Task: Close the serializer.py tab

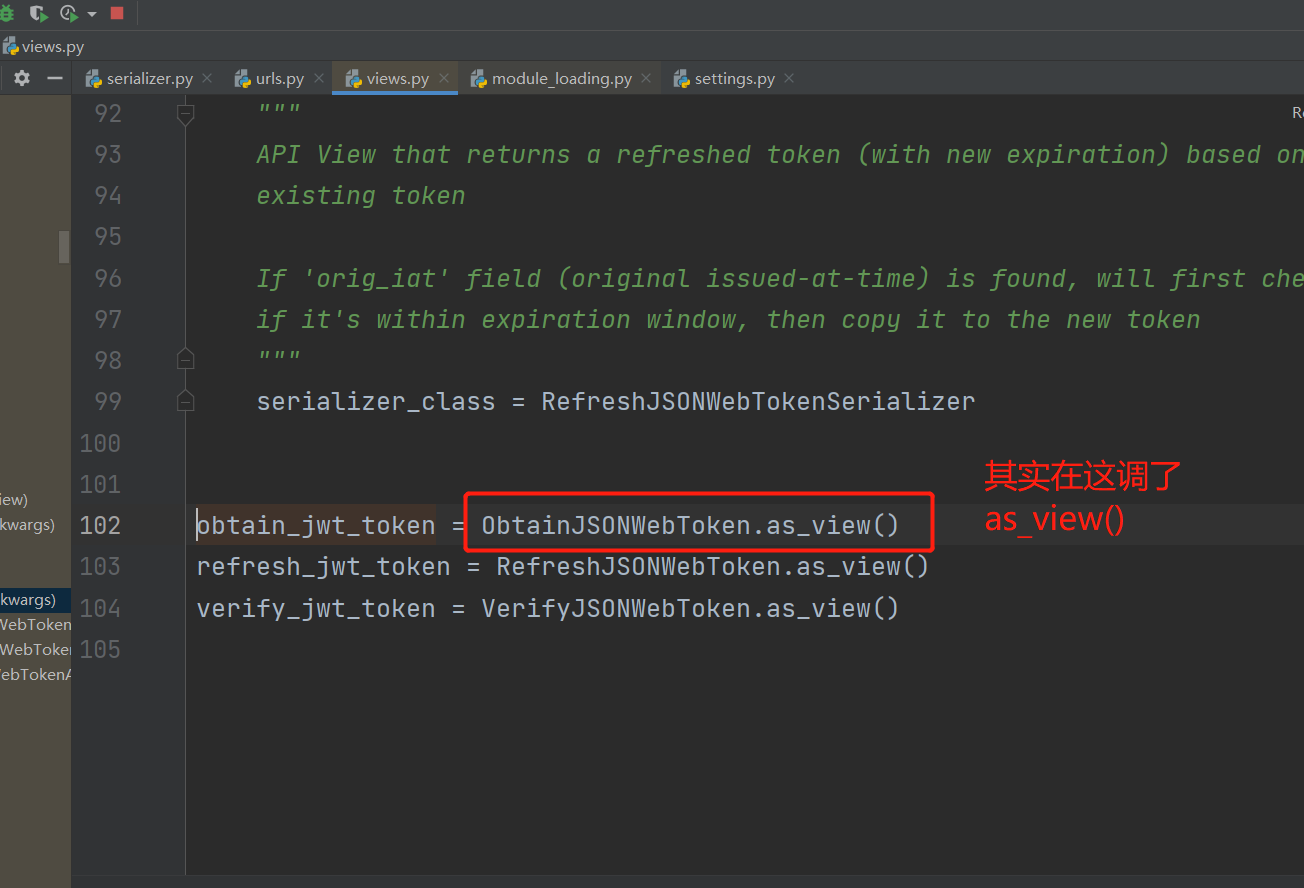Action: [207, 78]
